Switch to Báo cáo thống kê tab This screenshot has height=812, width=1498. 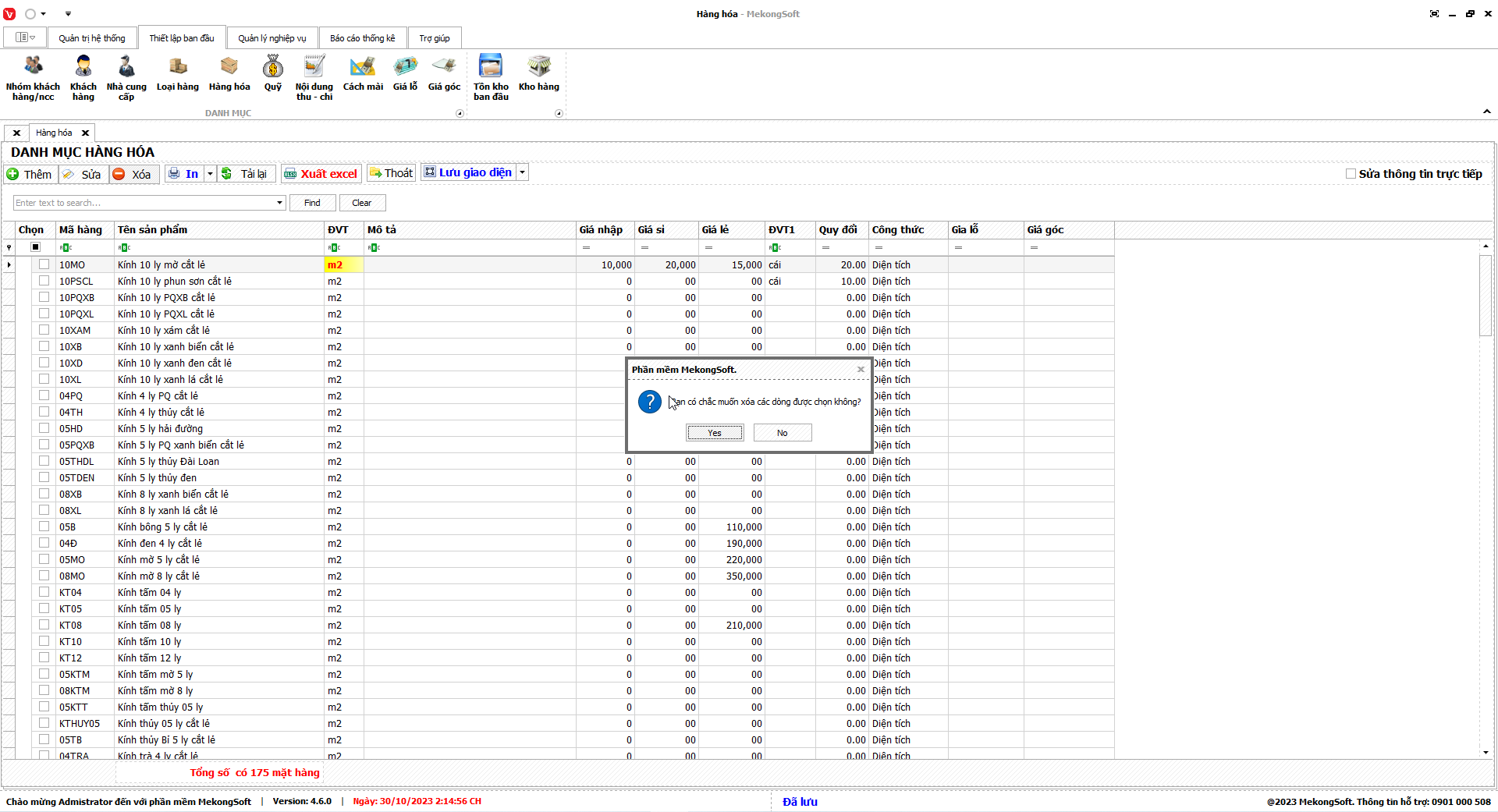click(362, 38)
